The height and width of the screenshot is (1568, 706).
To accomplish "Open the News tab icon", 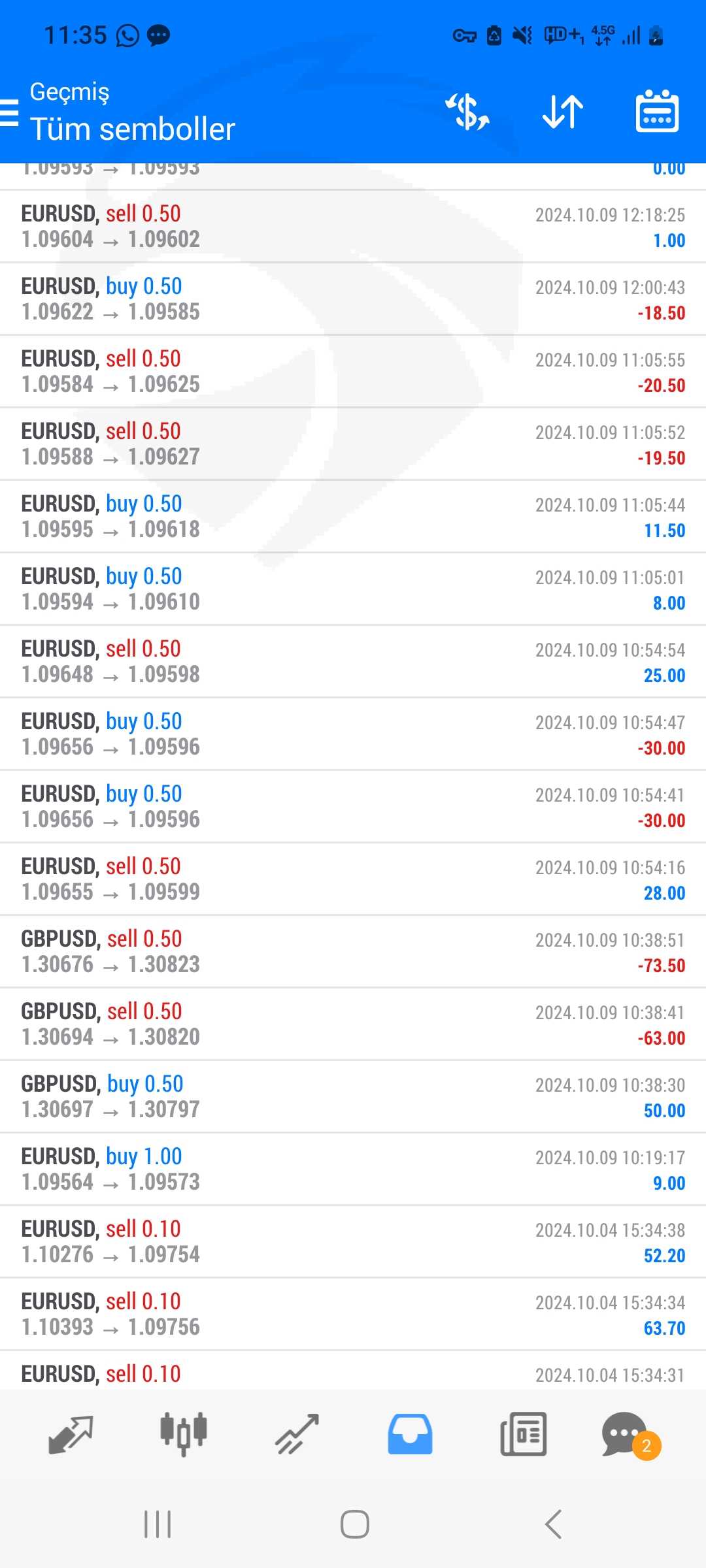I will coord(523,1434).
